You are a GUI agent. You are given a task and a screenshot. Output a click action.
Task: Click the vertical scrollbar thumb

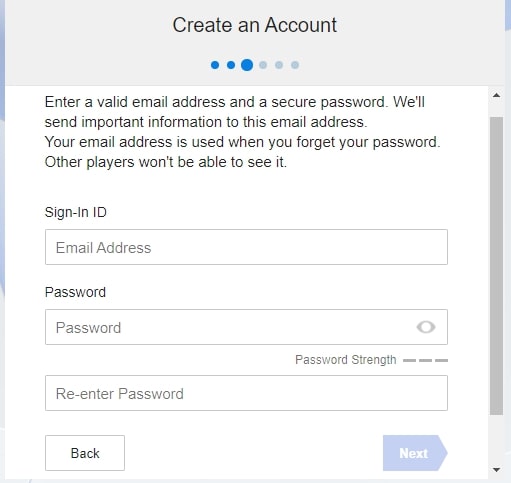(x=496, y=266)
